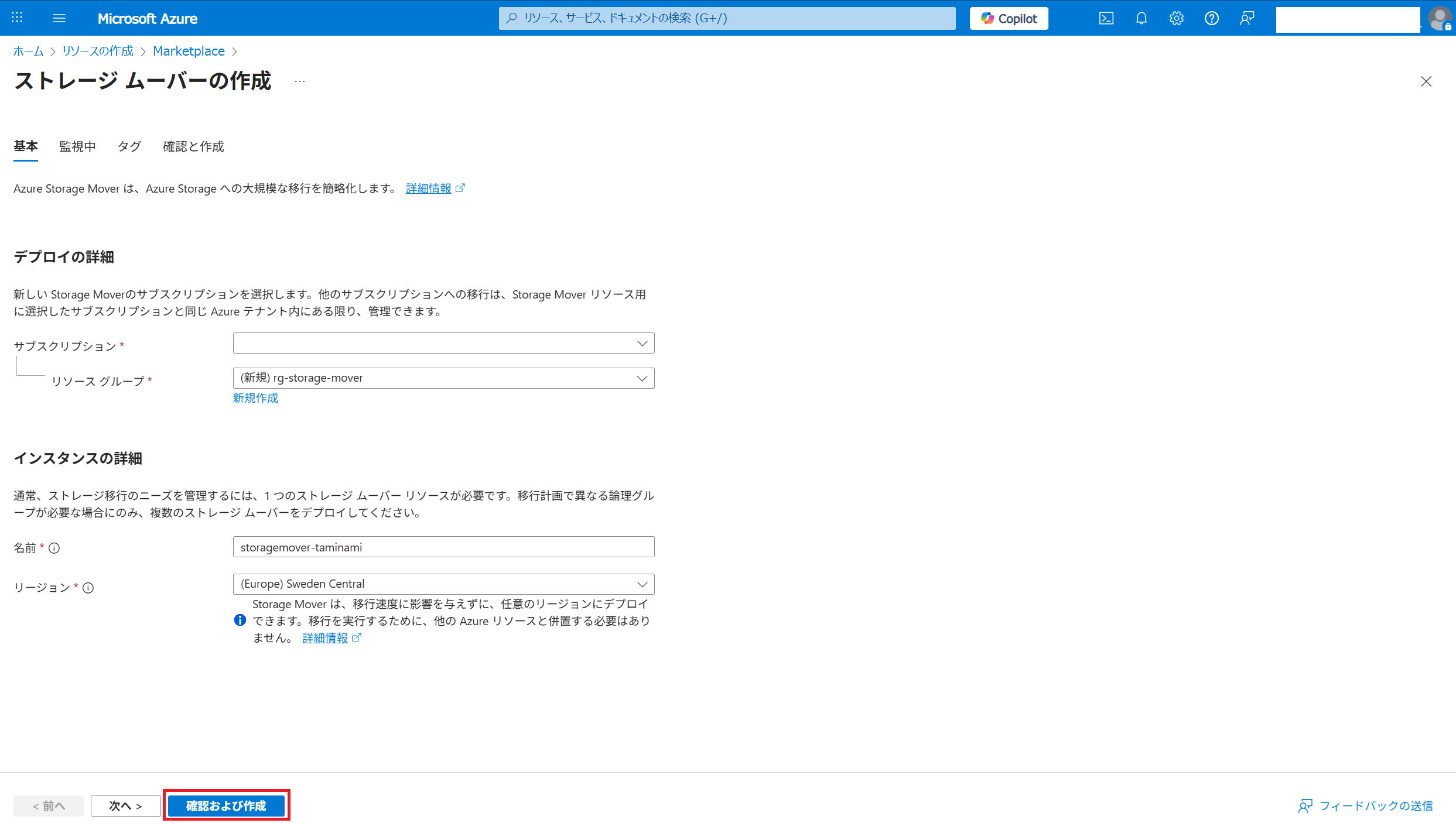Click 新規作成 link under resource group

pos(255,398)
